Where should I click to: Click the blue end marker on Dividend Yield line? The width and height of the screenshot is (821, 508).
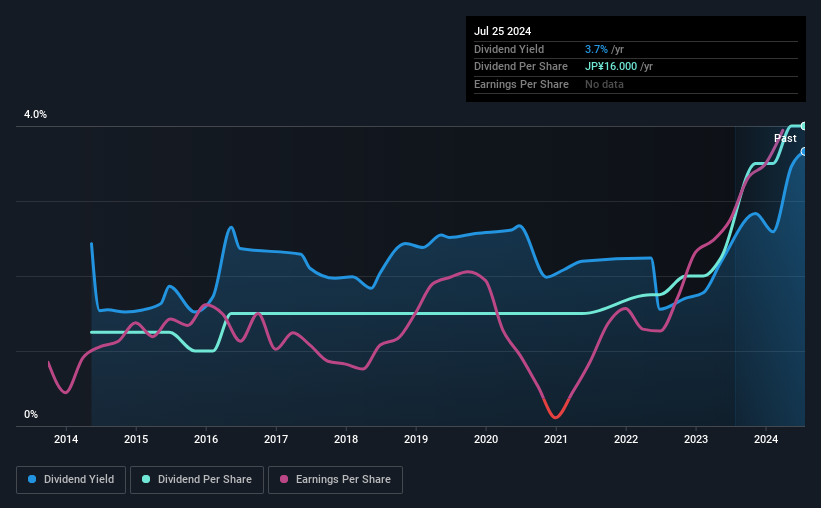[804, 151]
